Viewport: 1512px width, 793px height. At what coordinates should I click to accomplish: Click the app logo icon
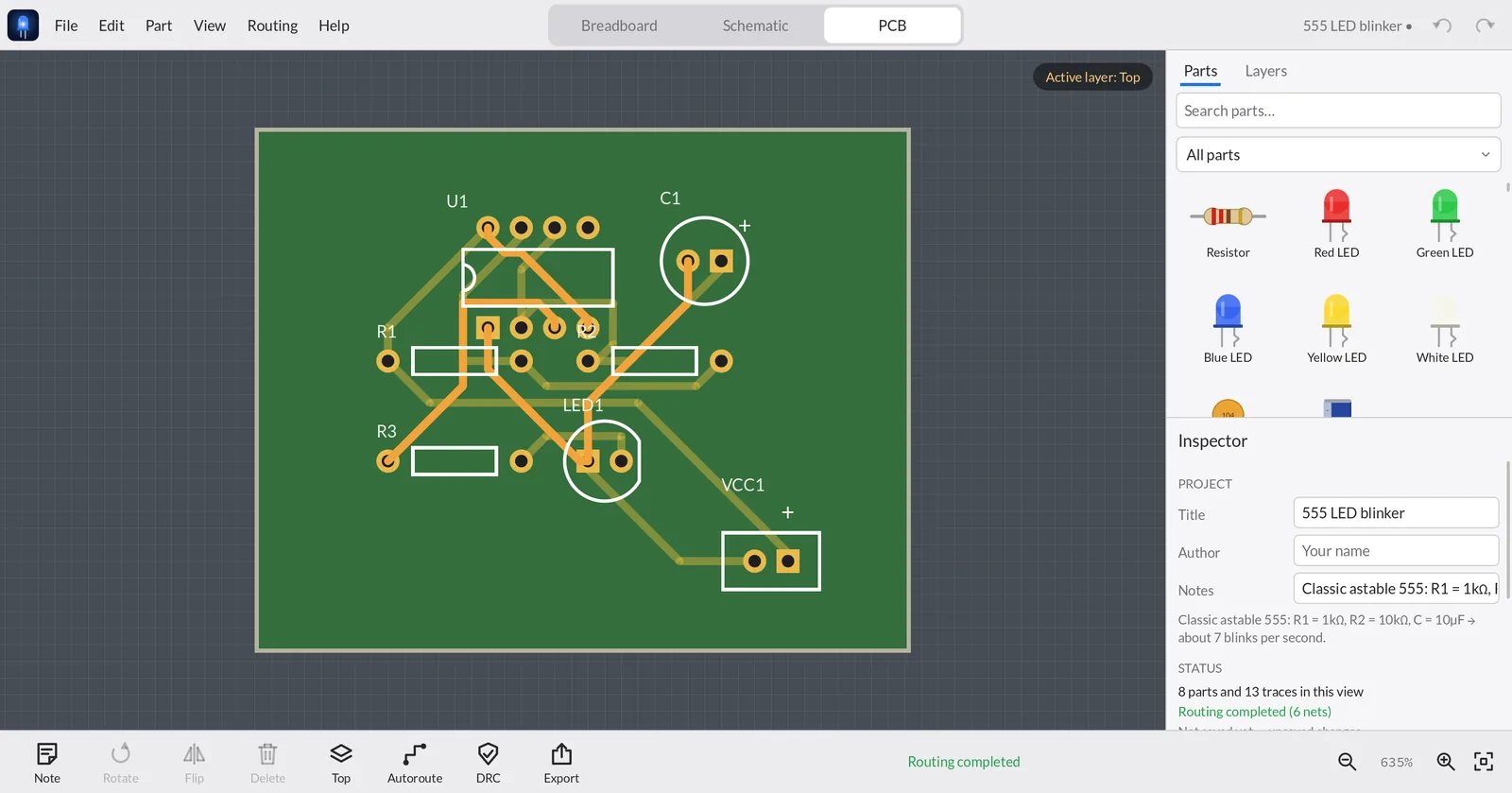point(23,26)
